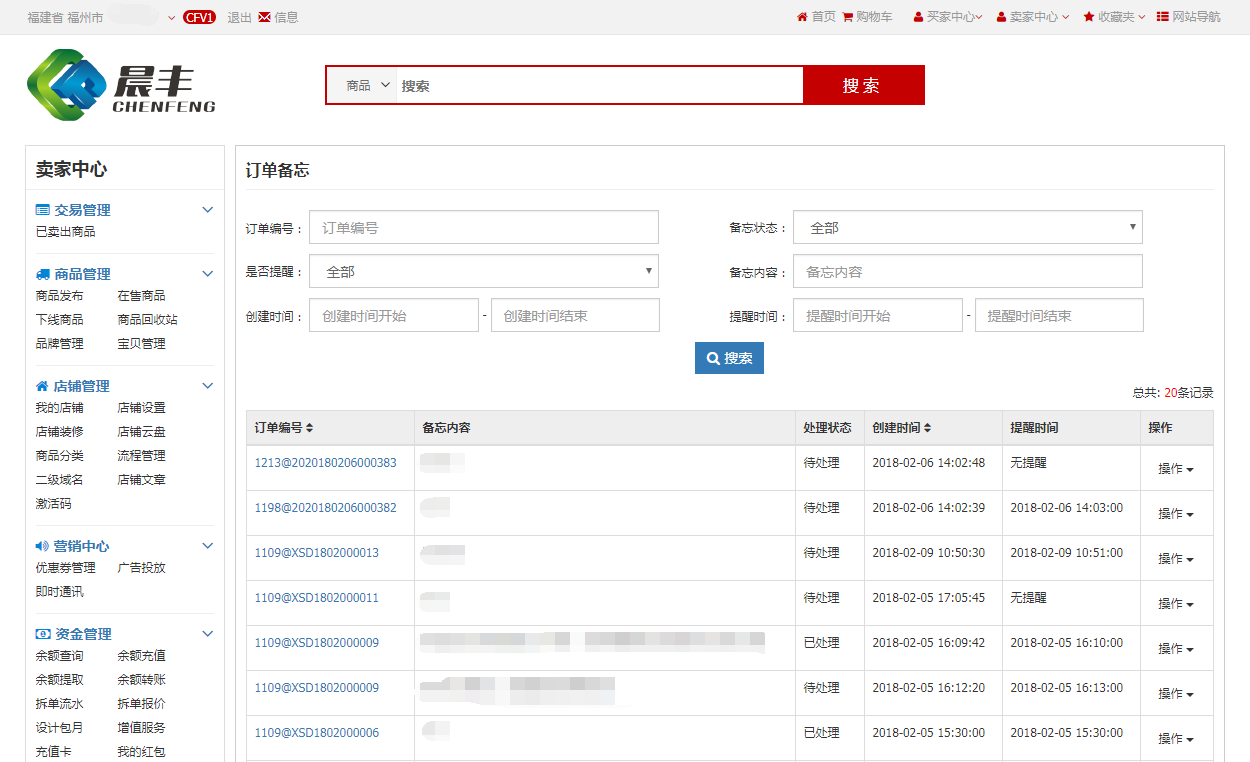This screenshot has width=1250, height=762.
Task: Open order link 1213@2020180206000383
Action: click(325, 463)
